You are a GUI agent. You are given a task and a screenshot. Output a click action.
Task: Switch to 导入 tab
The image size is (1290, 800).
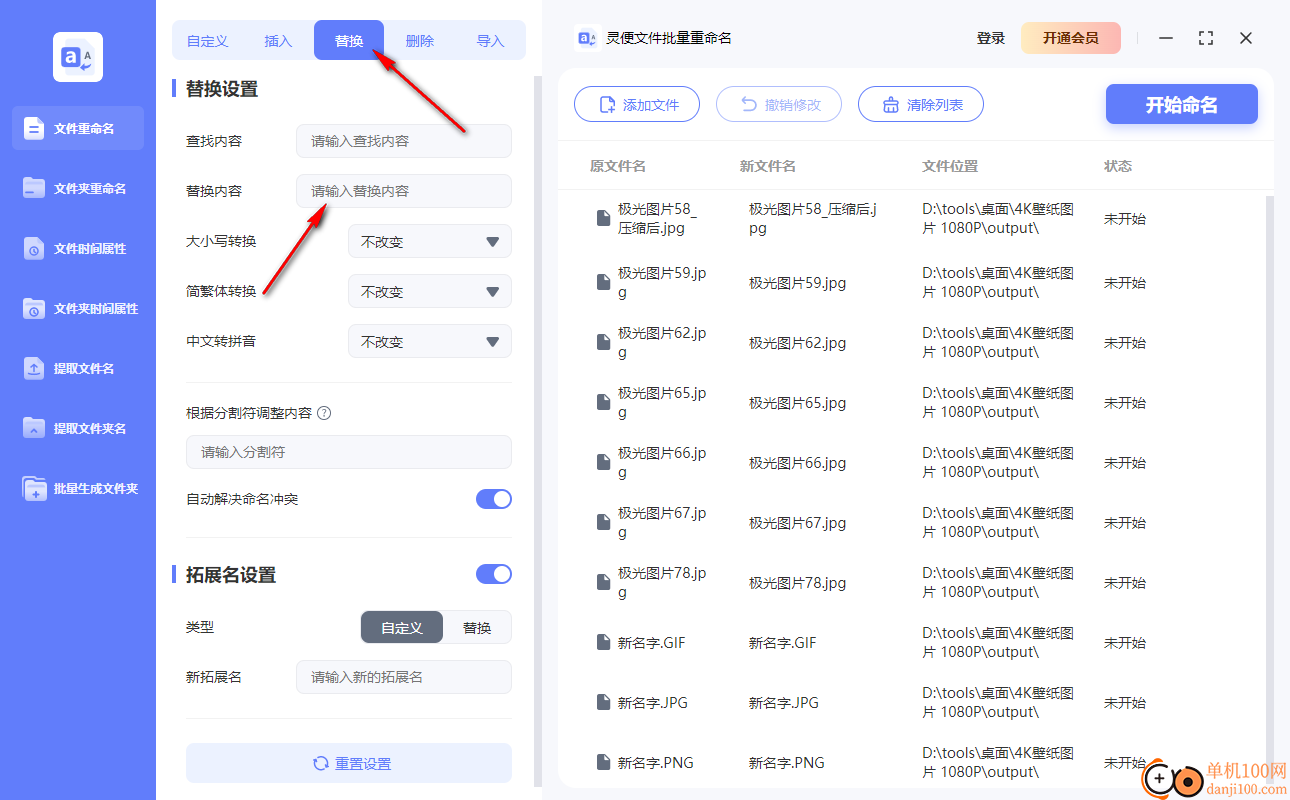point(490,41)
